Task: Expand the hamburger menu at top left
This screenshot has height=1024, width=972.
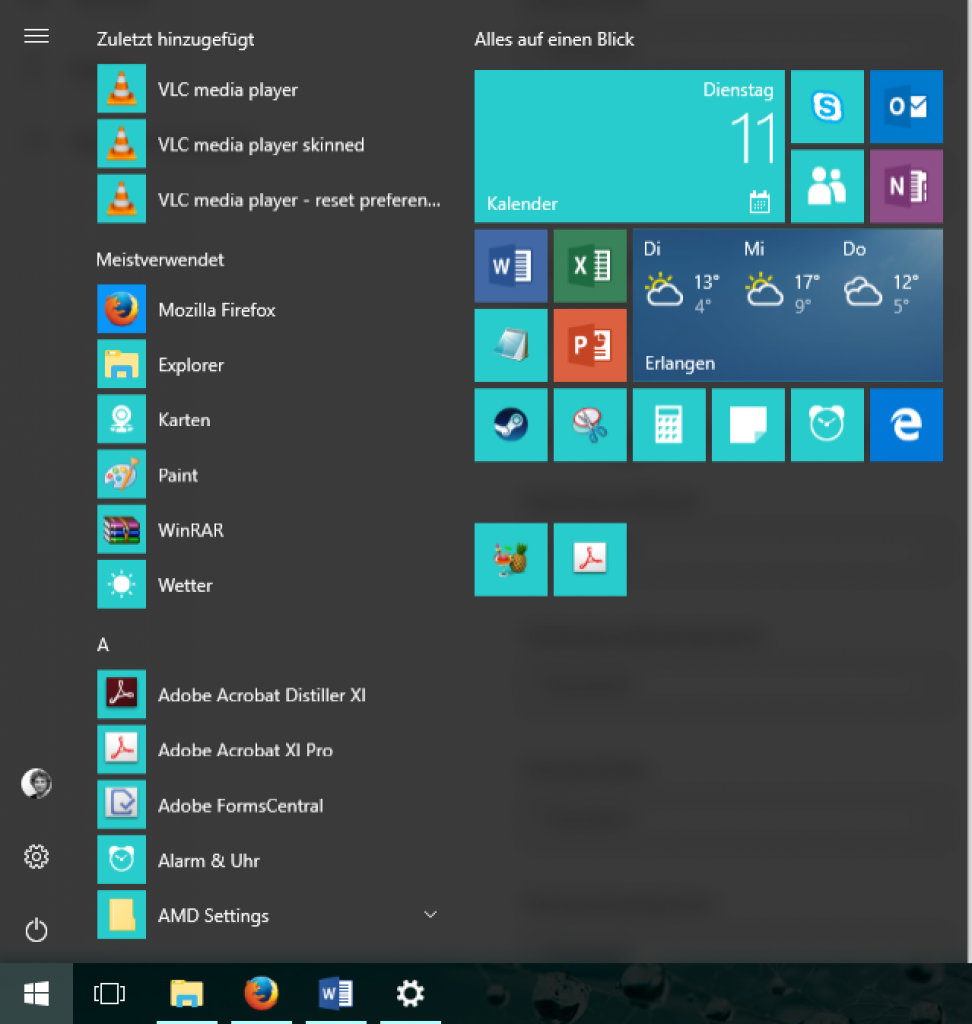Action: tap(37, 37)
